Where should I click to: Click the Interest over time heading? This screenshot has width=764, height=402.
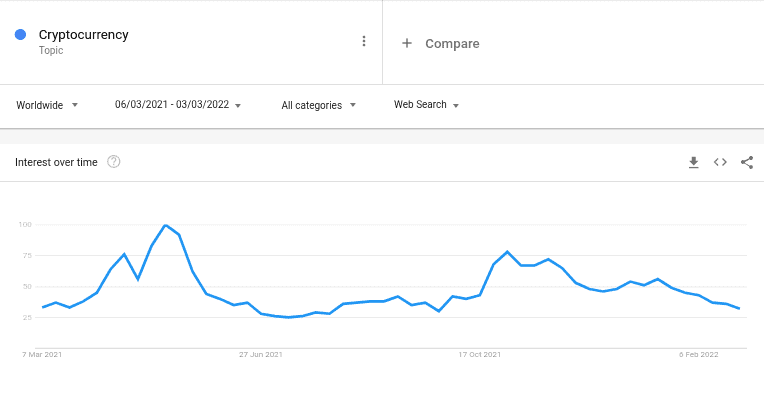(x=56, y=162)
